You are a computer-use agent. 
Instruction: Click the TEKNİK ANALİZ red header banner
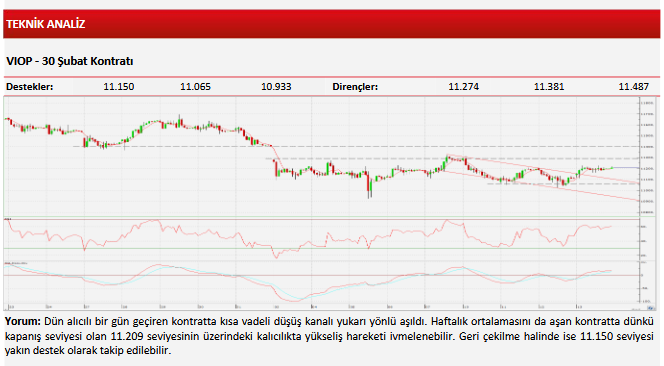click(332, 24)
